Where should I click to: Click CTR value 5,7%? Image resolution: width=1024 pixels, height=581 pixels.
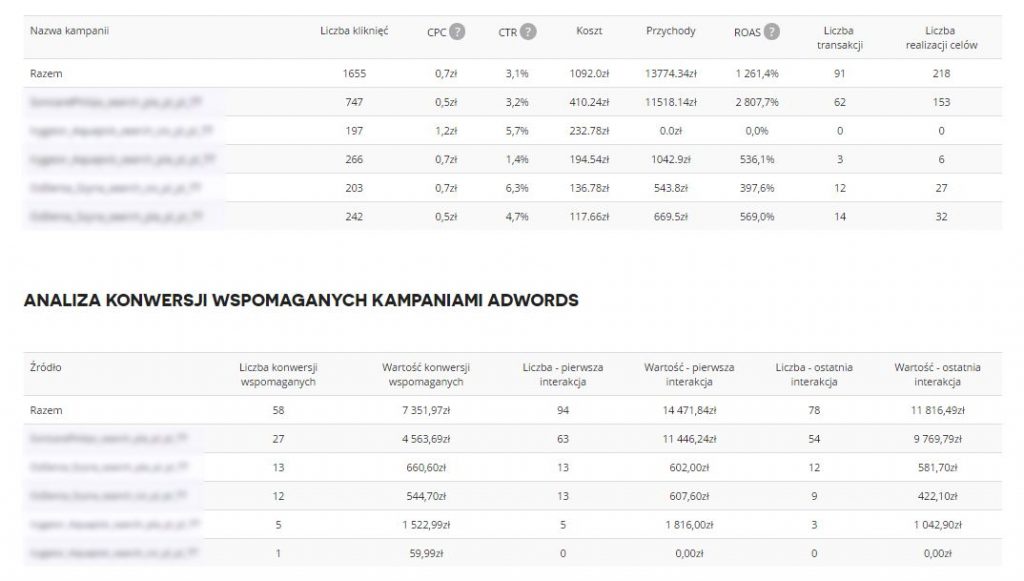(x=517, y=131)
